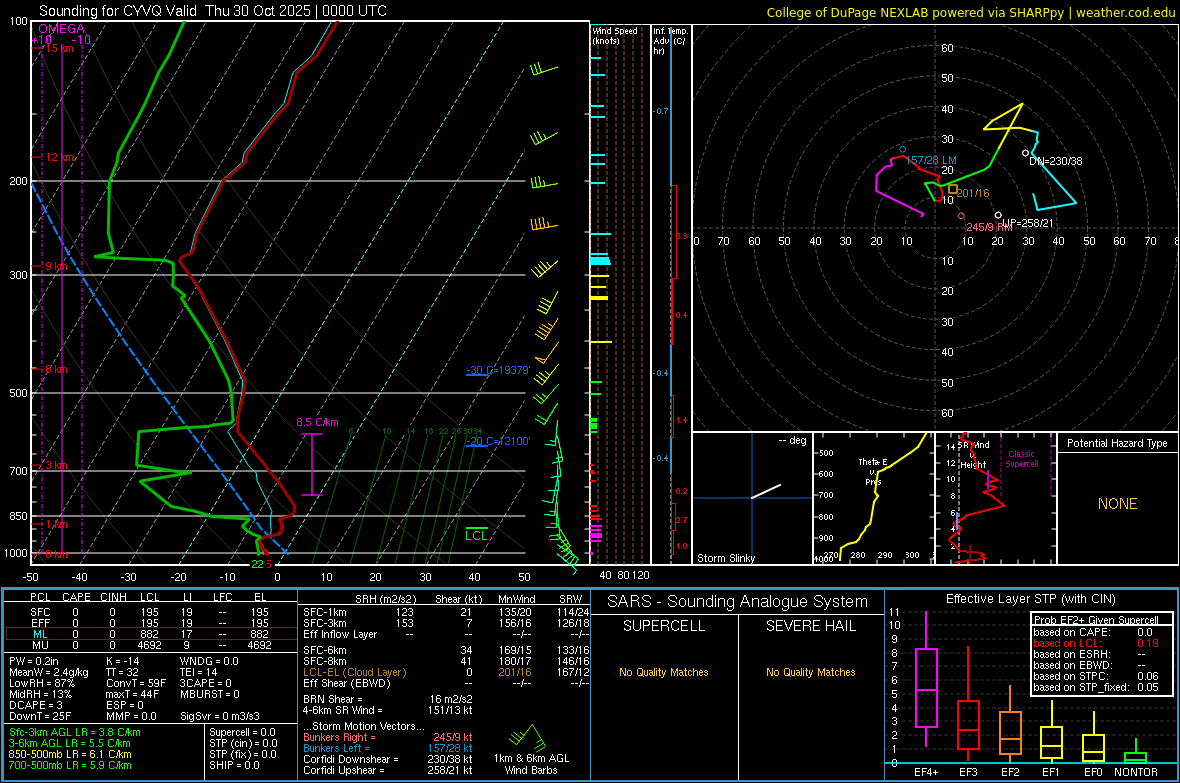Click the Corfidi Downshear = row
The image size is (1180, 783).
click(388, 759)
